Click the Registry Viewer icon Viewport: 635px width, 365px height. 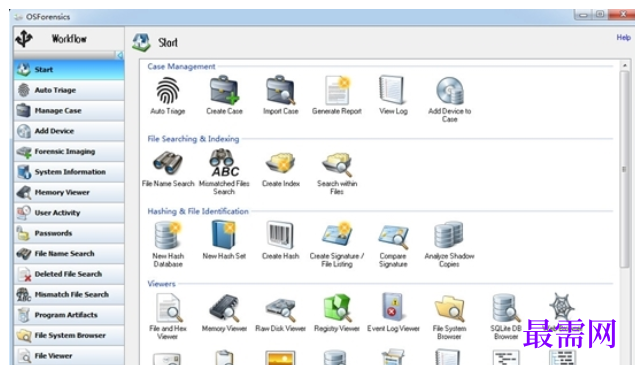click(x=337, y=307)
